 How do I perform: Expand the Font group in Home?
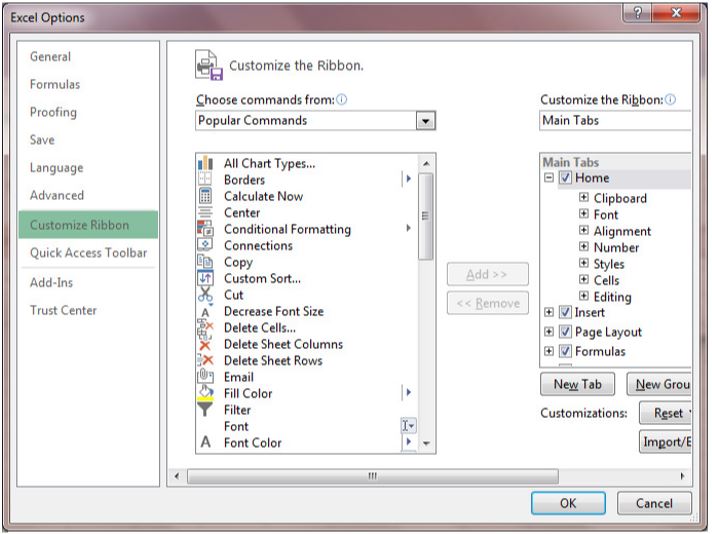(x=583, y=213)
